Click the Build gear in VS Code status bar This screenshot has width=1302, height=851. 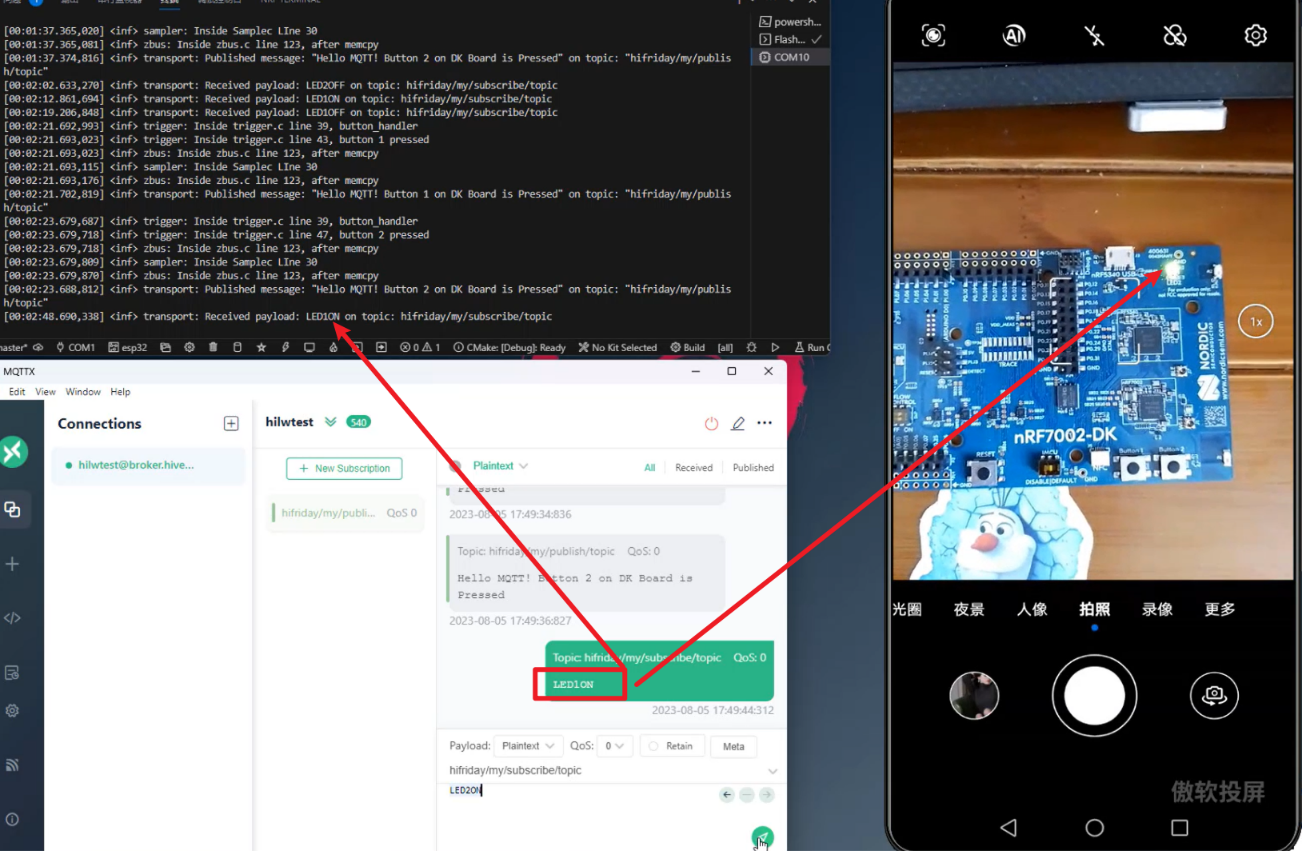(687, 348)
